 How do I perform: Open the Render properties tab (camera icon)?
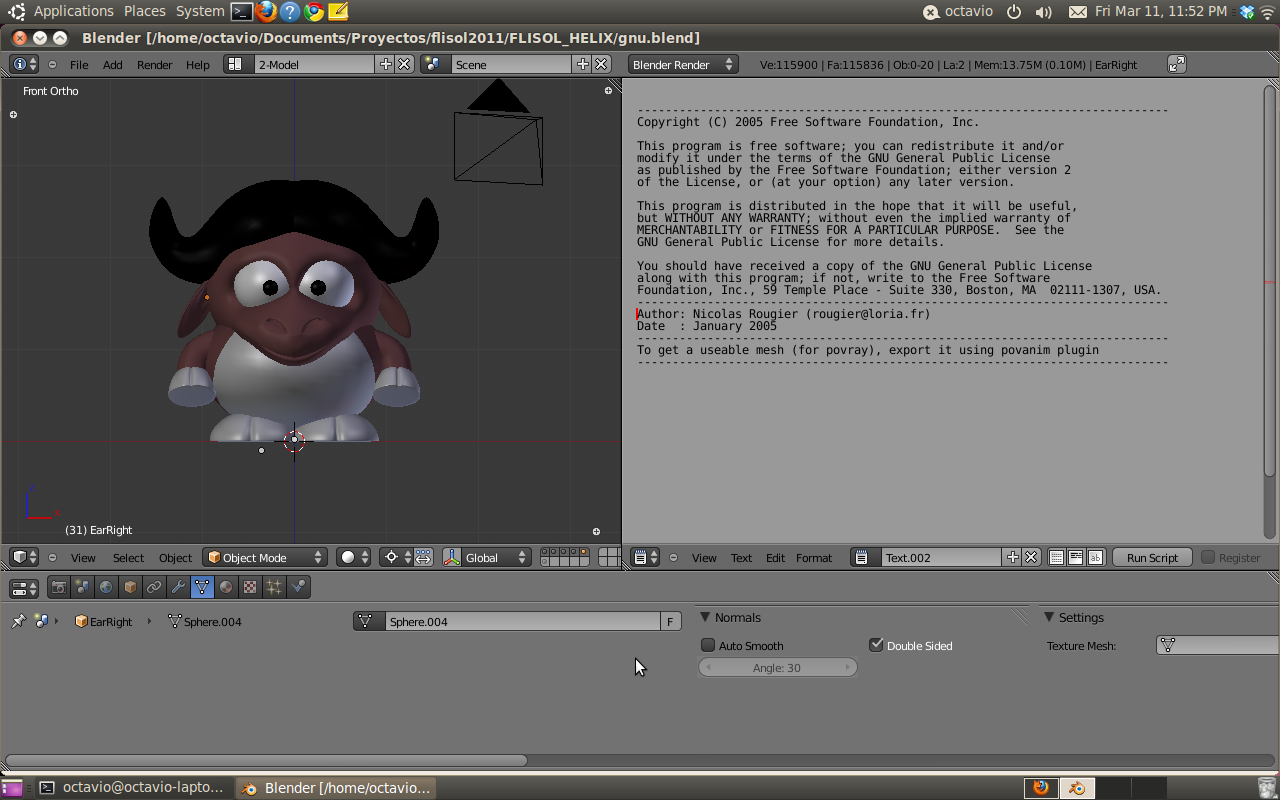coord(59,587)
